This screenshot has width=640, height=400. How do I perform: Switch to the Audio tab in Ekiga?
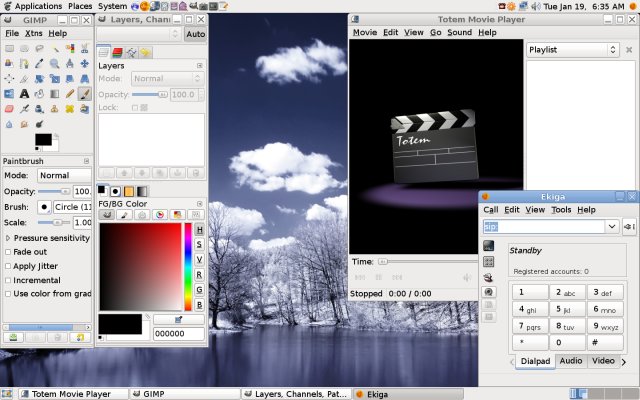(570, 361)
